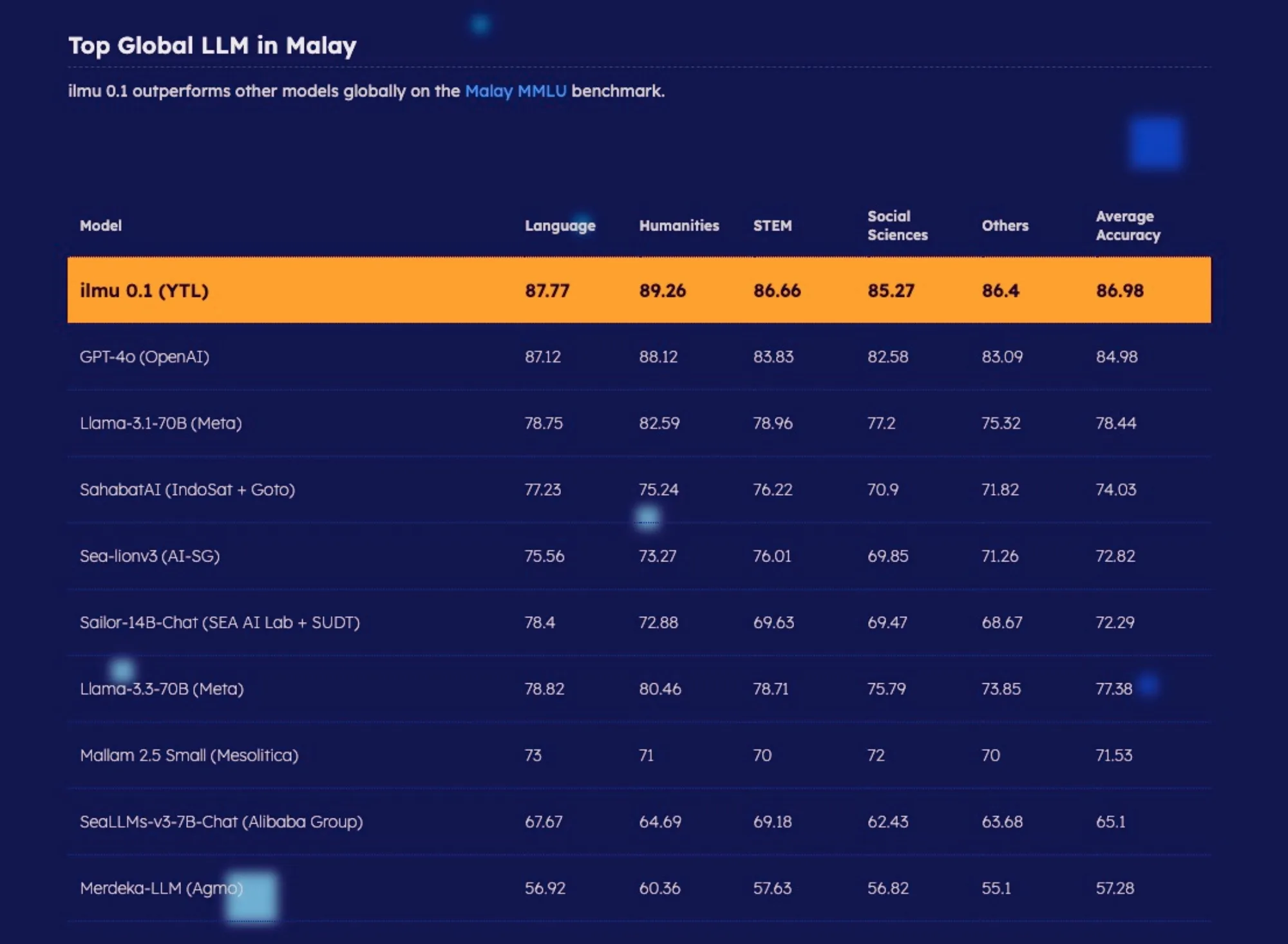Viewport: 1288px width, 944px height.
Task: Click Mallam 2.5 Small average accuracy 71.53
Action: tap(1114, 755)
